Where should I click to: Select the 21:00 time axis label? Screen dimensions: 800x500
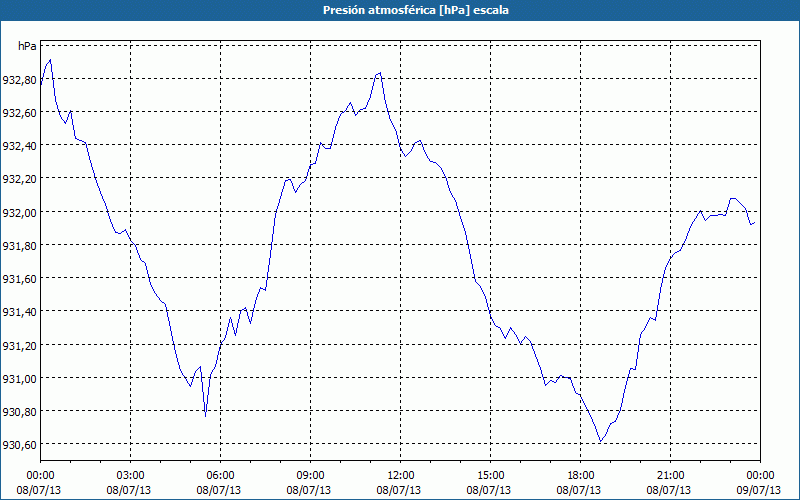point(670,476)
